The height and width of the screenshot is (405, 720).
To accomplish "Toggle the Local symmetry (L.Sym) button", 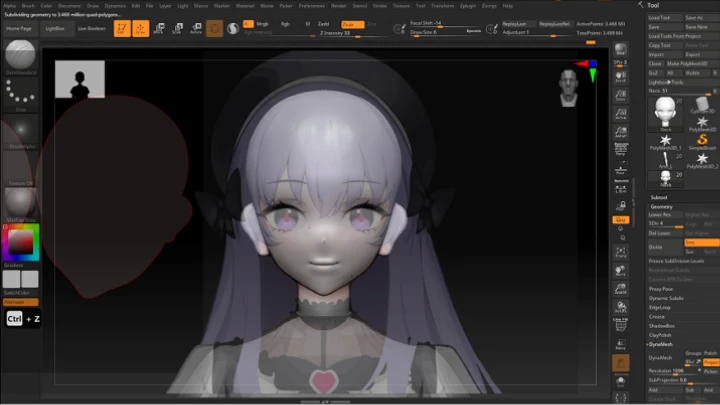I will tap(620, 187).
